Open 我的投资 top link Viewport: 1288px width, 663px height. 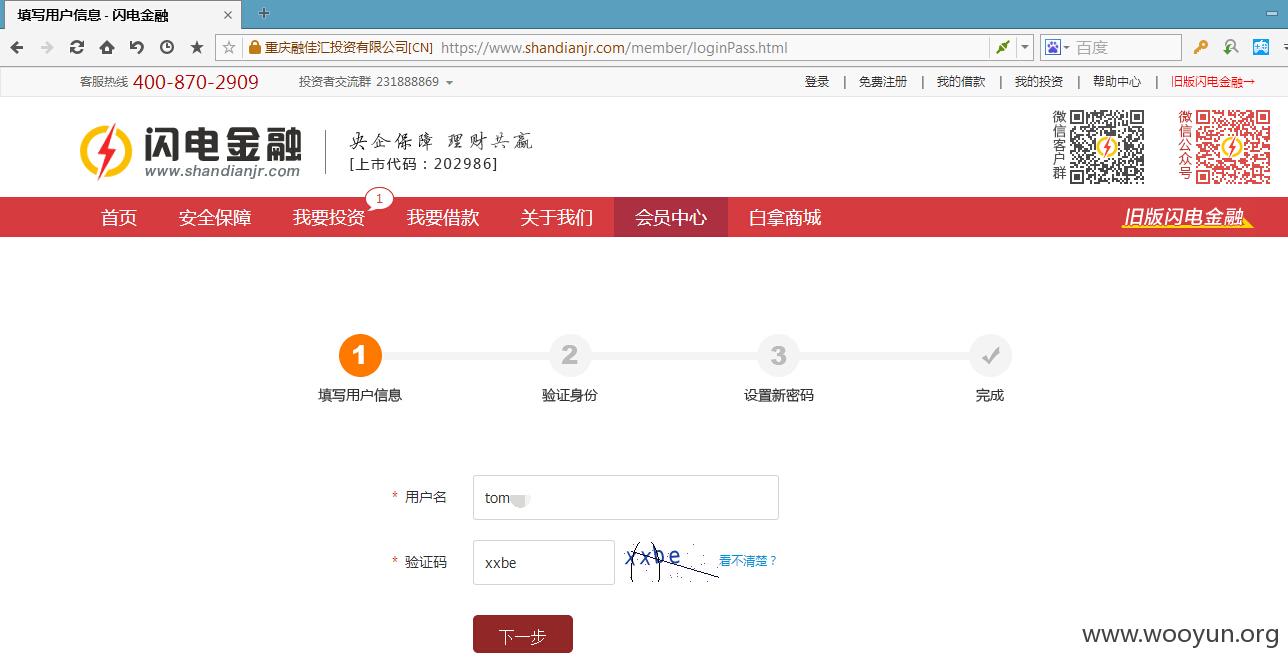click(1039, 82)
